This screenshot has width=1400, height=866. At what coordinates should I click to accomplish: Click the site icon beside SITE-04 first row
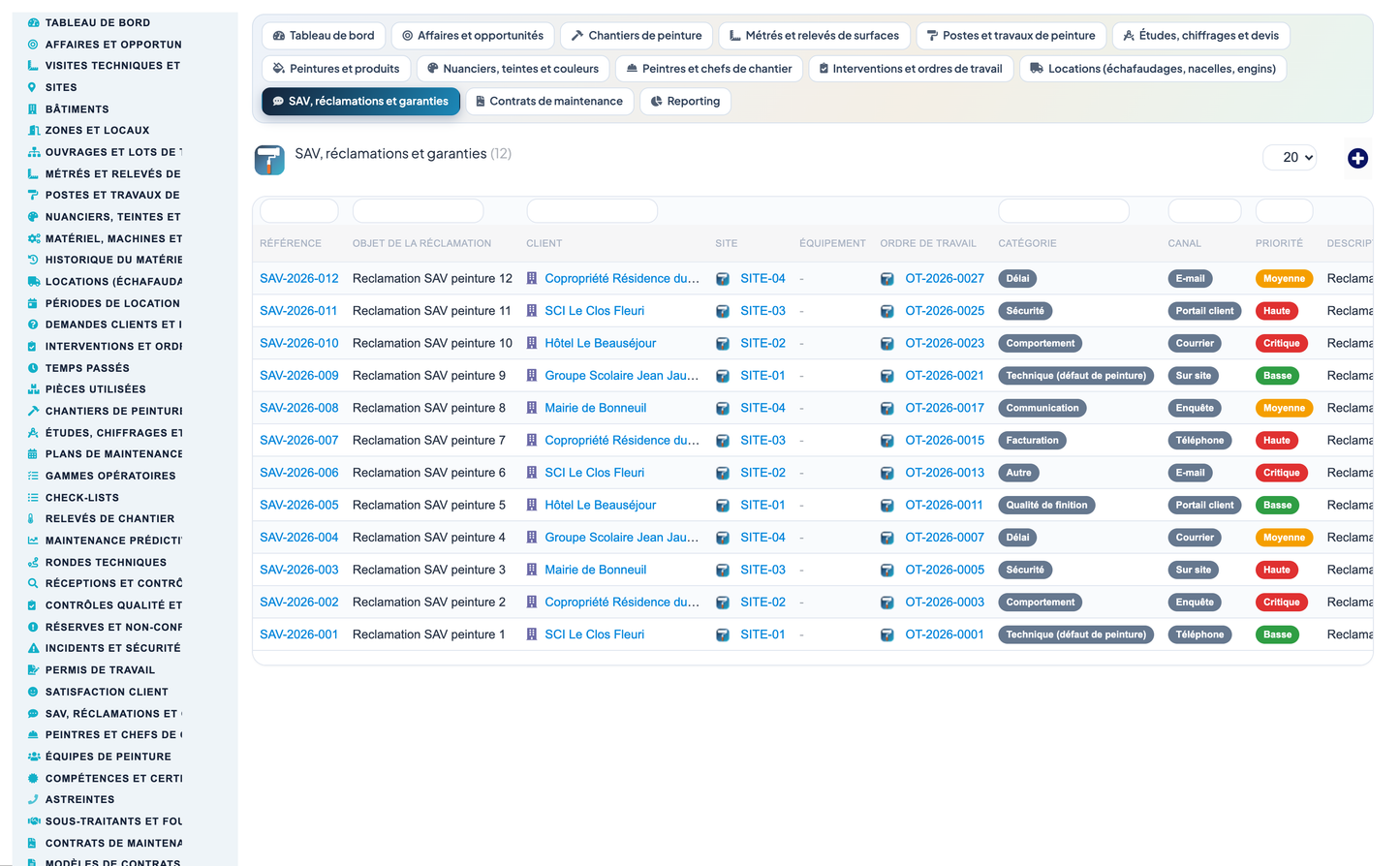click(722, 279)
